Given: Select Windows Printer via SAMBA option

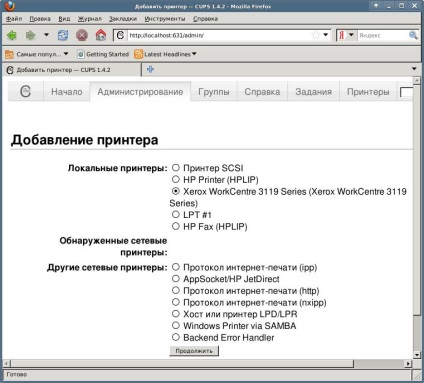Looking at the screenshot, I should pyautogui.click(x=176, y=325).
